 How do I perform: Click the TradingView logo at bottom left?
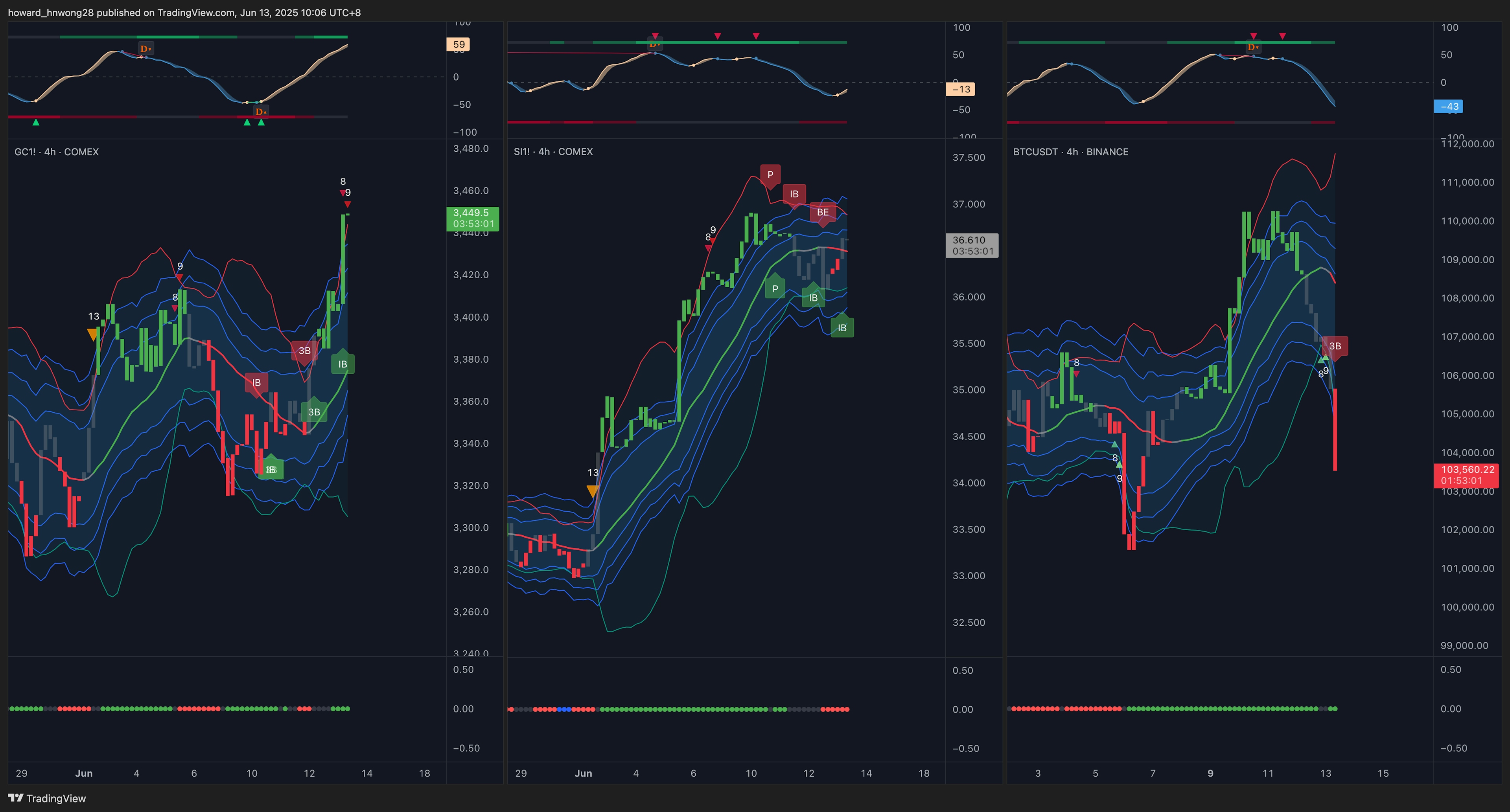click(47, 798)
